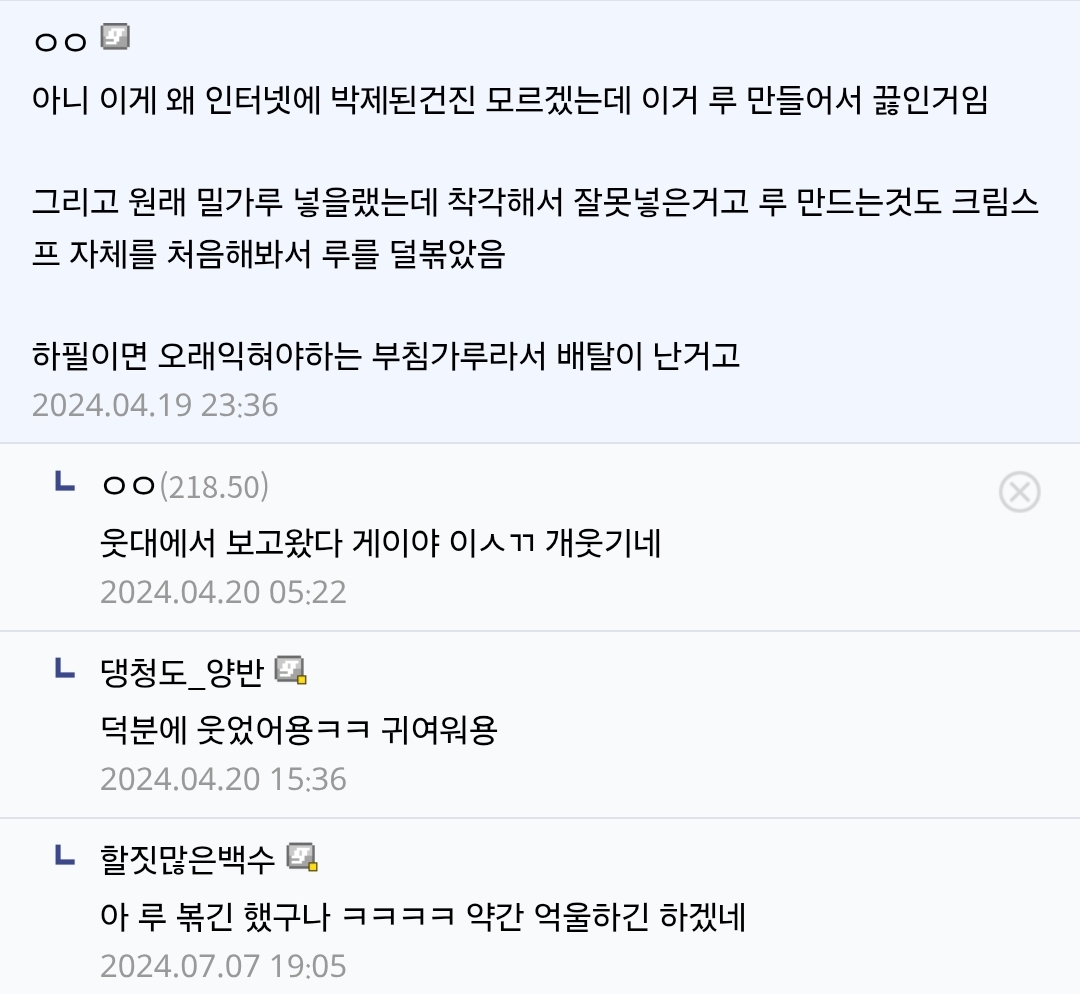Open user profile 할짓많은백수
The image size is (1080, 994).
[187, 859]
